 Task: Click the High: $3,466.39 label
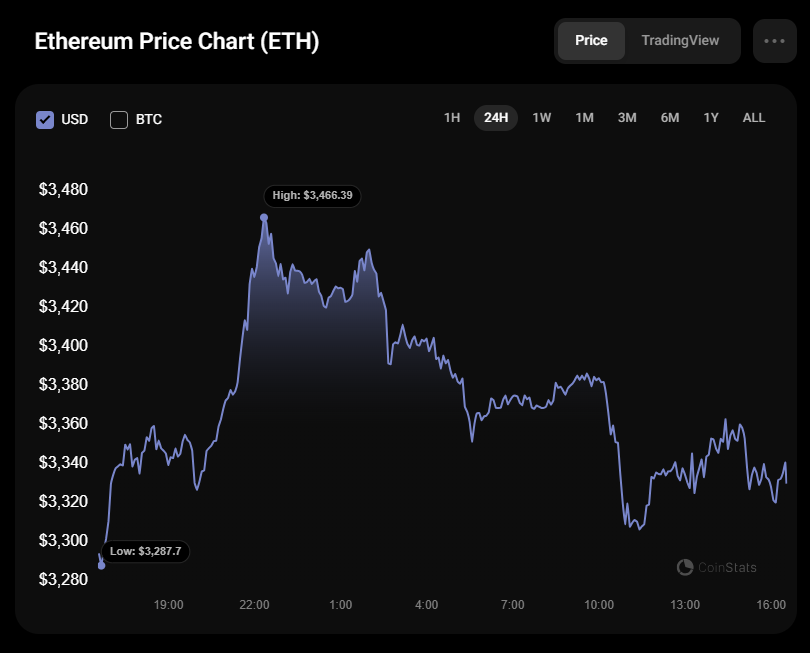(312, 196)
